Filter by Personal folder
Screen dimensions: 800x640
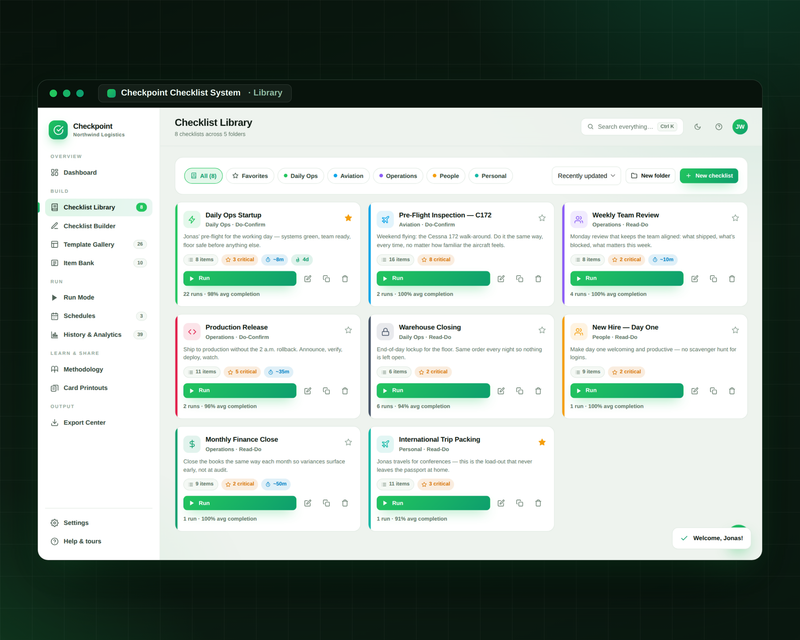click(490, 176)
